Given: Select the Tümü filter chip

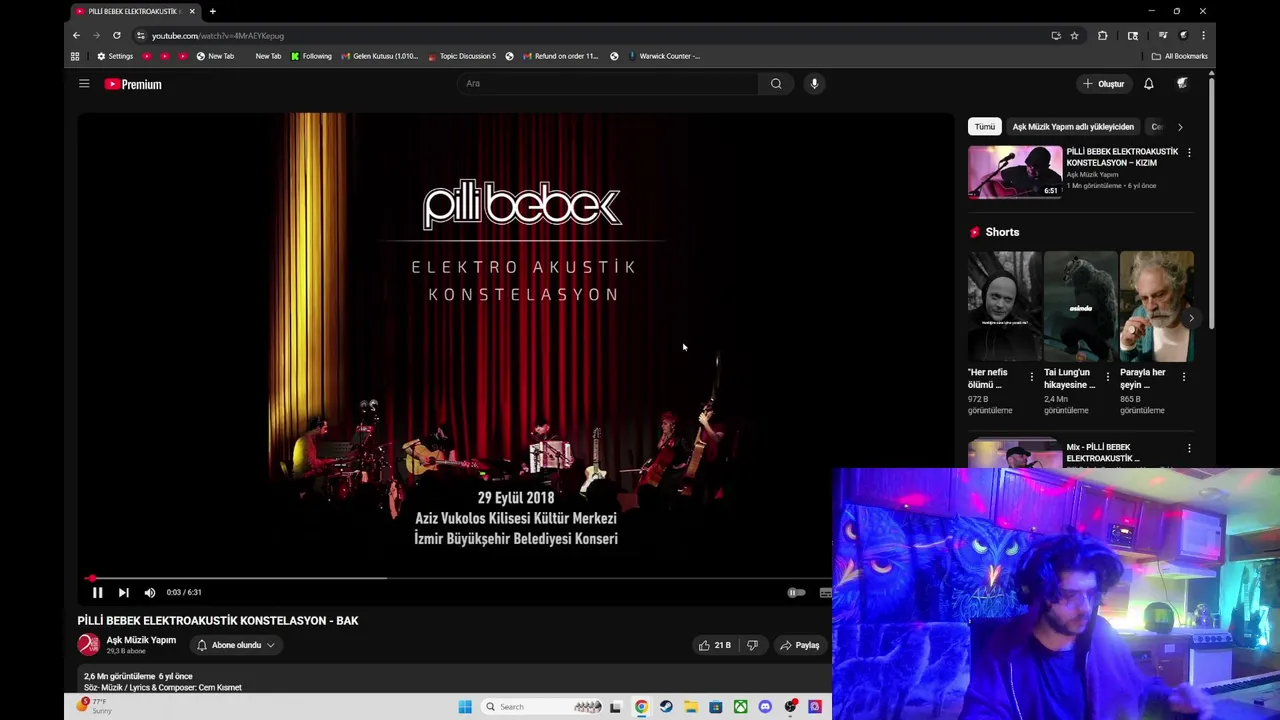Looking at the screenshot, I should 985,127.
